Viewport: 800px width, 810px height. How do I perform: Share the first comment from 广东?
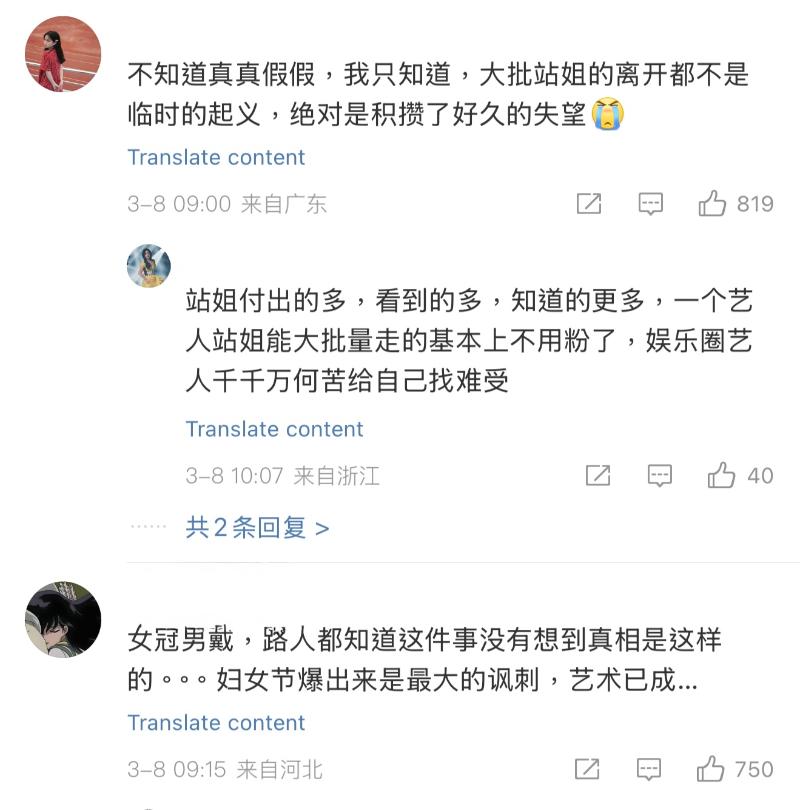pyautogui.click(x=589, y=204)
